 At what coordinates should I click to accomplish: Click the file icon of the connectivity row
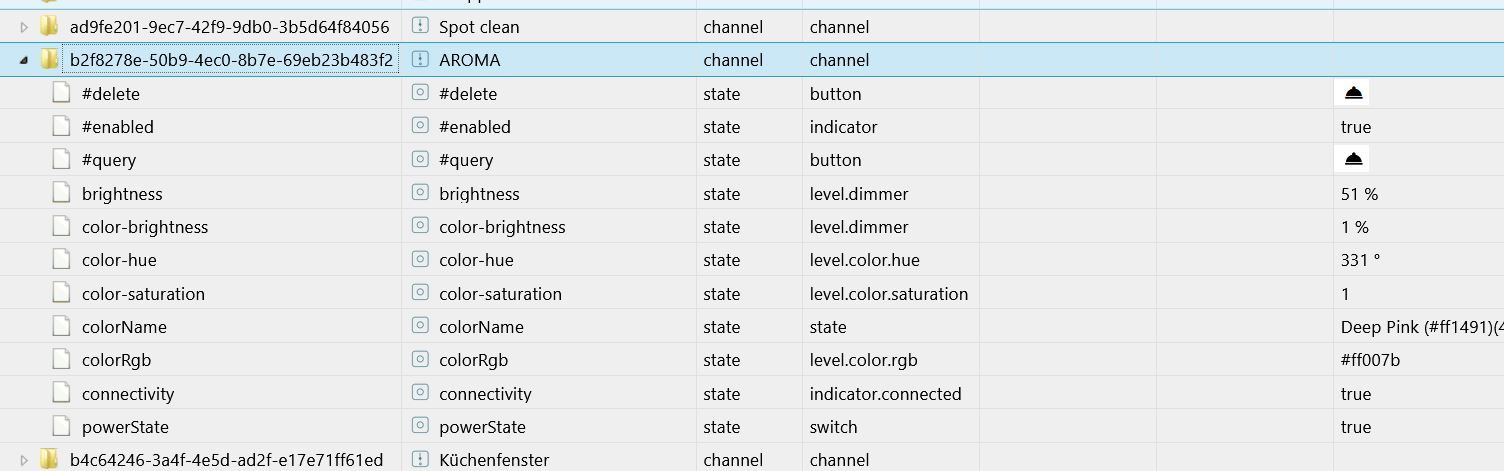coord(62,394)
